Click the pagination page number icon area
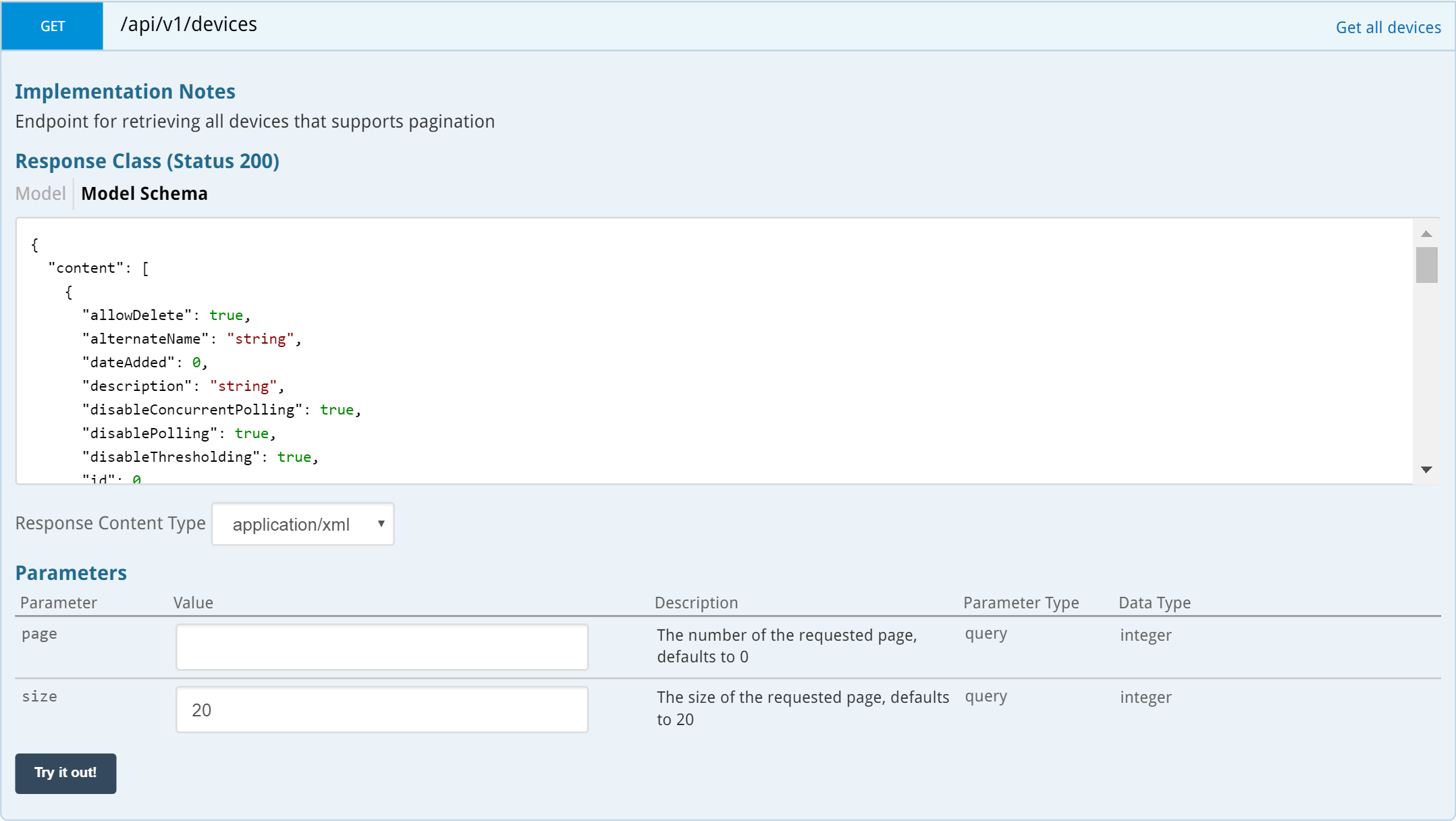This screenshot has width=1456, height=821. tap(382, 646)
